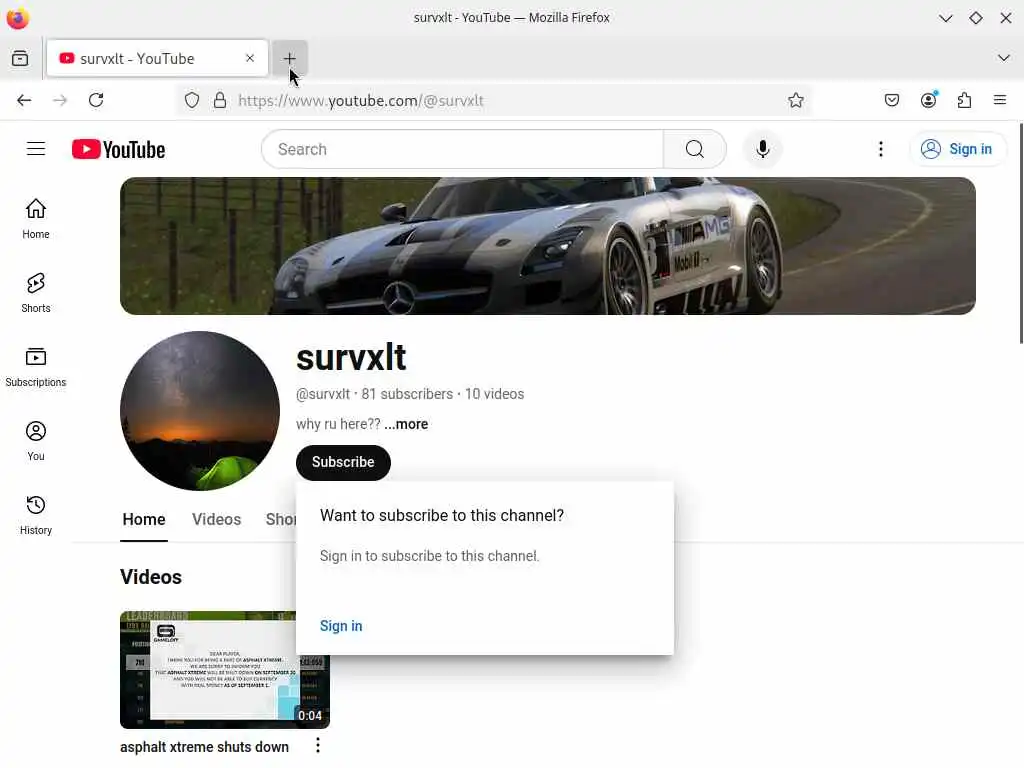The width and height of the screenshot is (1024, 768).
Task: Open Shorts from the sidebar
Action: 36,293
